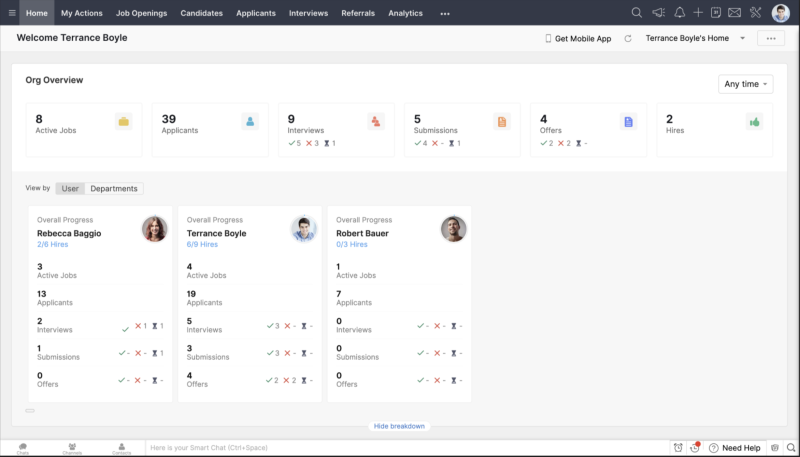
Task: Click the Interviews people icon
Action: [x=376, y=121]
